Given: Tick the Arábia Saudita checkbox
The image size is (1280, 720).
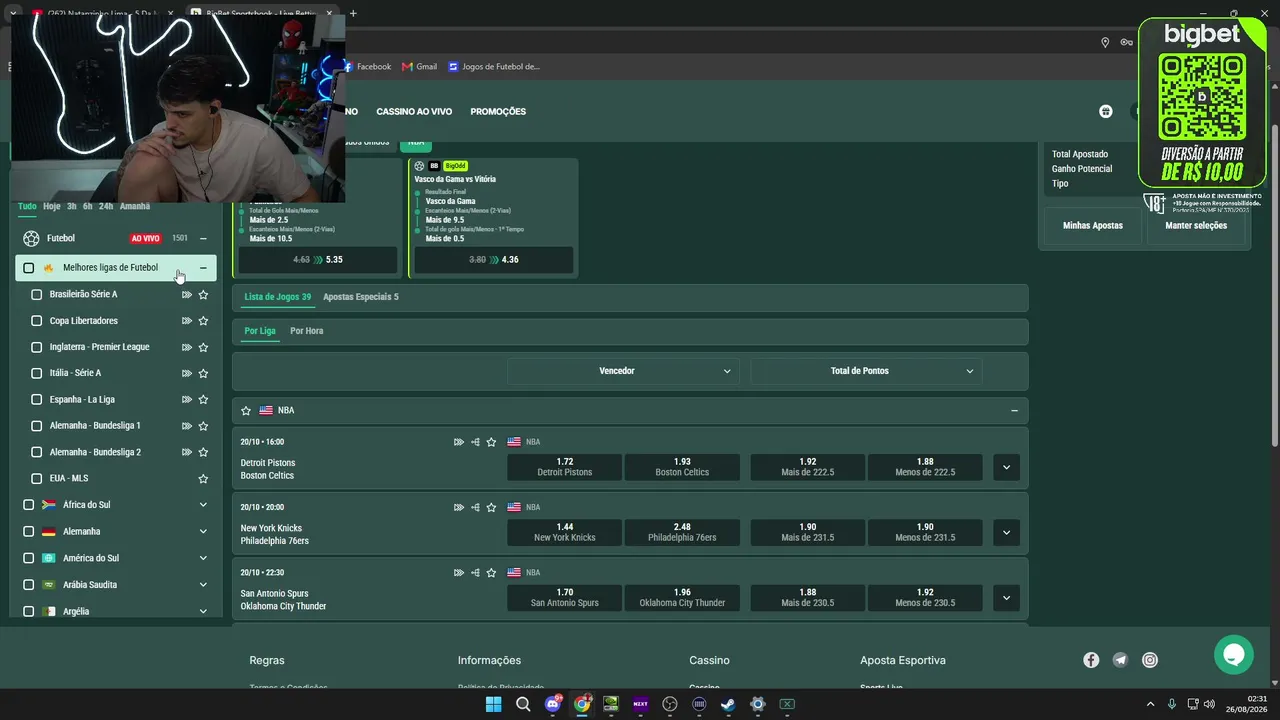Looking at the screenshot, I should pyautogui.click(x=29, y=585).
